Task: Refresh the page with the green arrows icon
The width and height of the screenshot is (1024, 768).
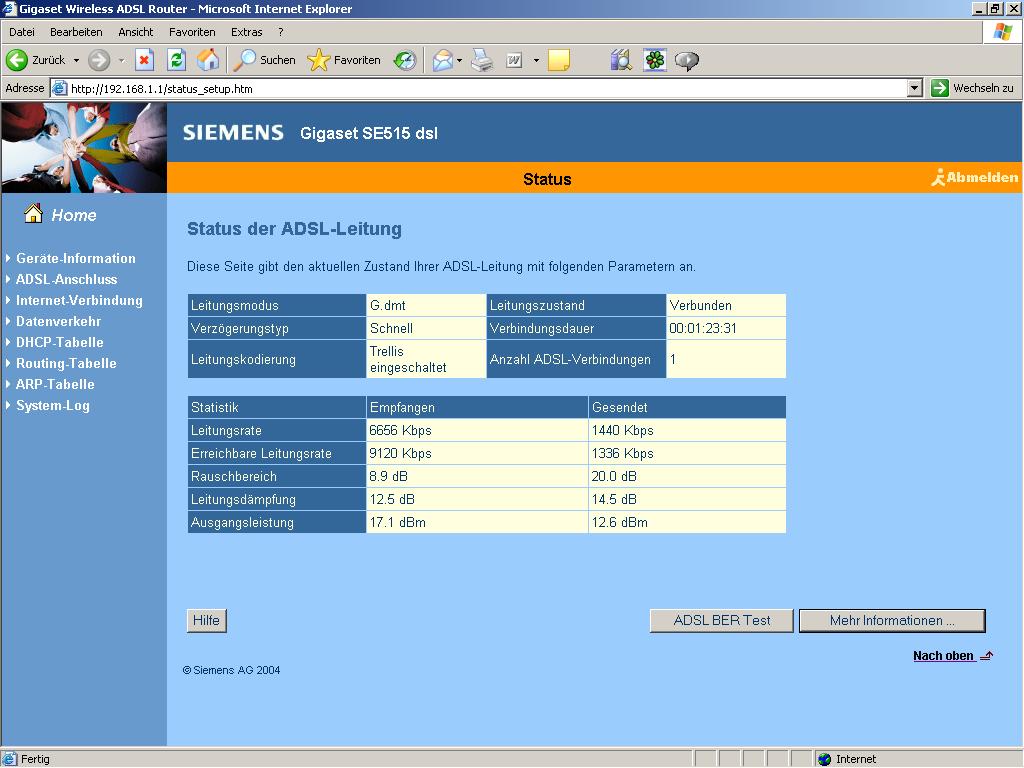Action: coord(176,60)
